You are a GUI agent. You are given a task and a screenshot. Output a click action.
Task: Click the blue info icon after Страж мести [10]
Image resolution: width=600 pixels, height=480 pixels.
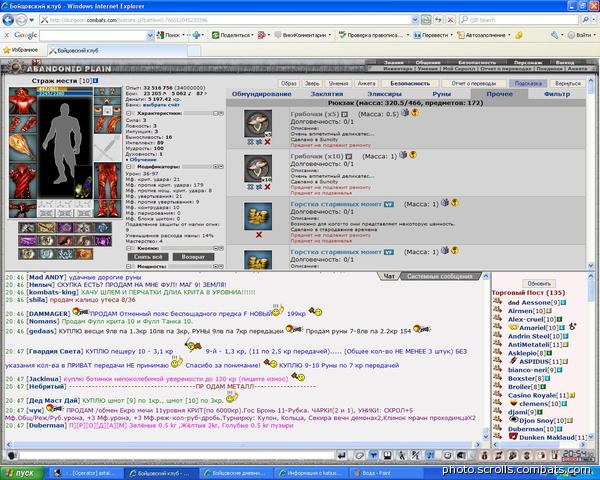96,81
